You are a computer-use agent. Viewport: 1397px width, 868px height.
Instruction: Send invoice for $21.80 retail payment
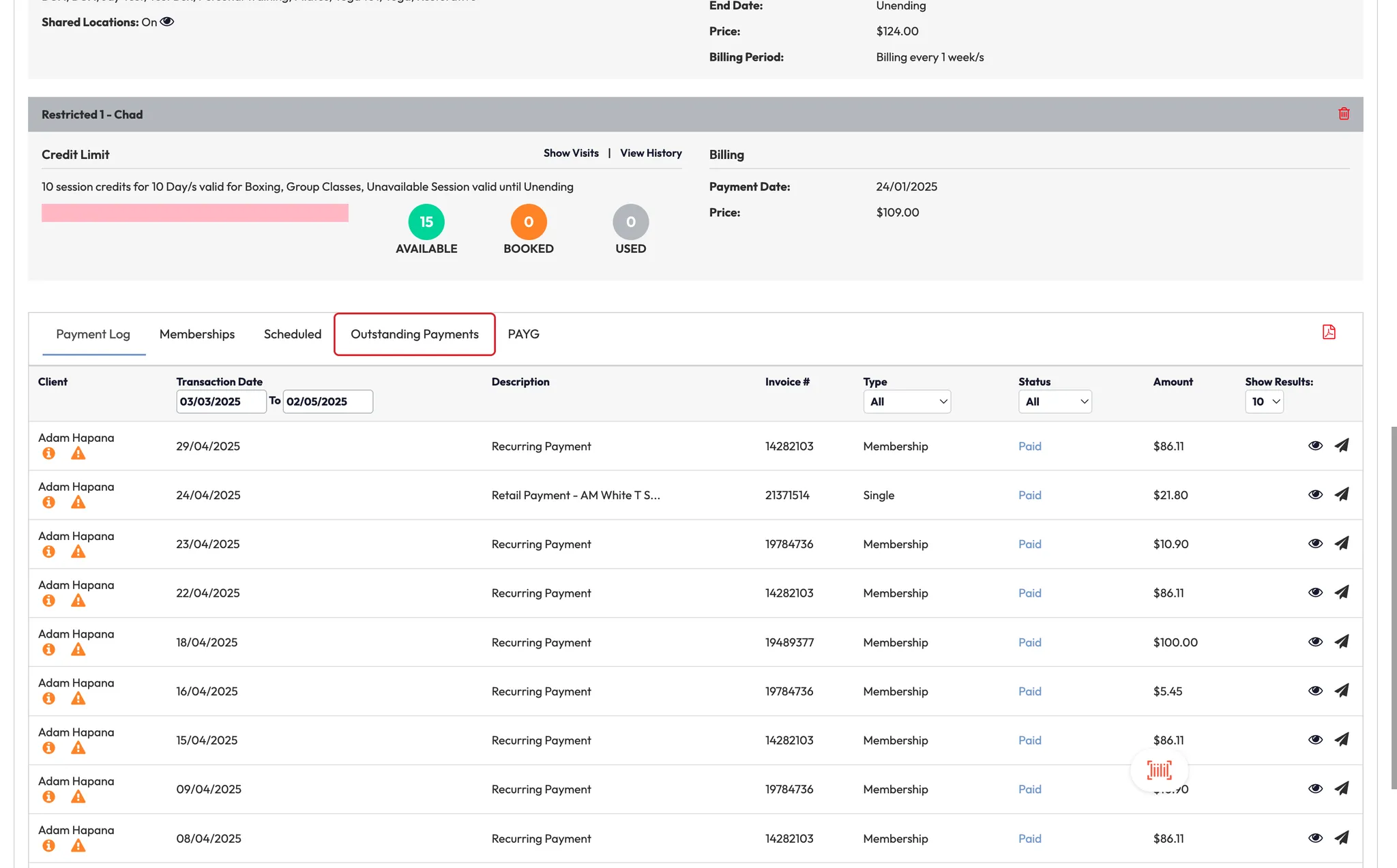[x=1341, y=494]
